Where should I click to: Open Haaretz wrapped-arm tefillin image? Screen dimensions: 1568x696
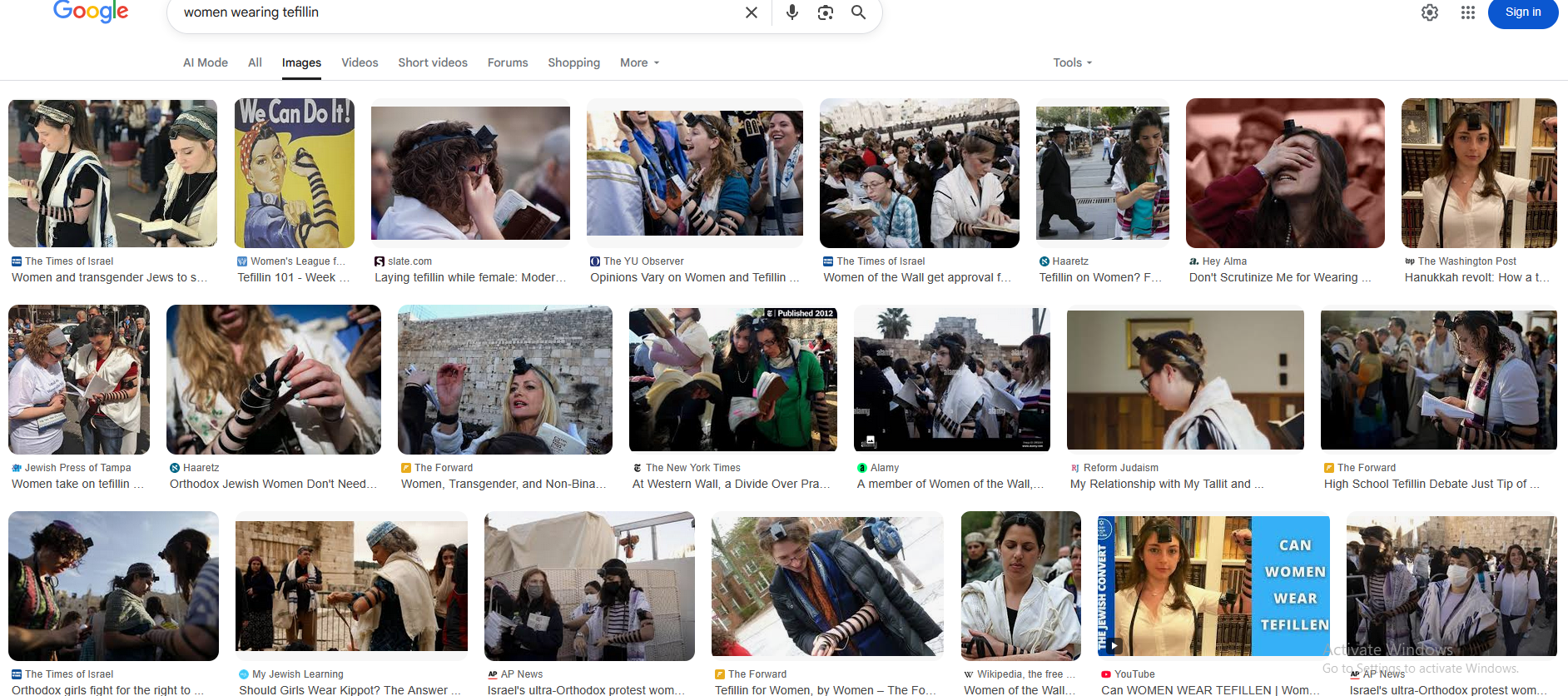pos(274,380)
